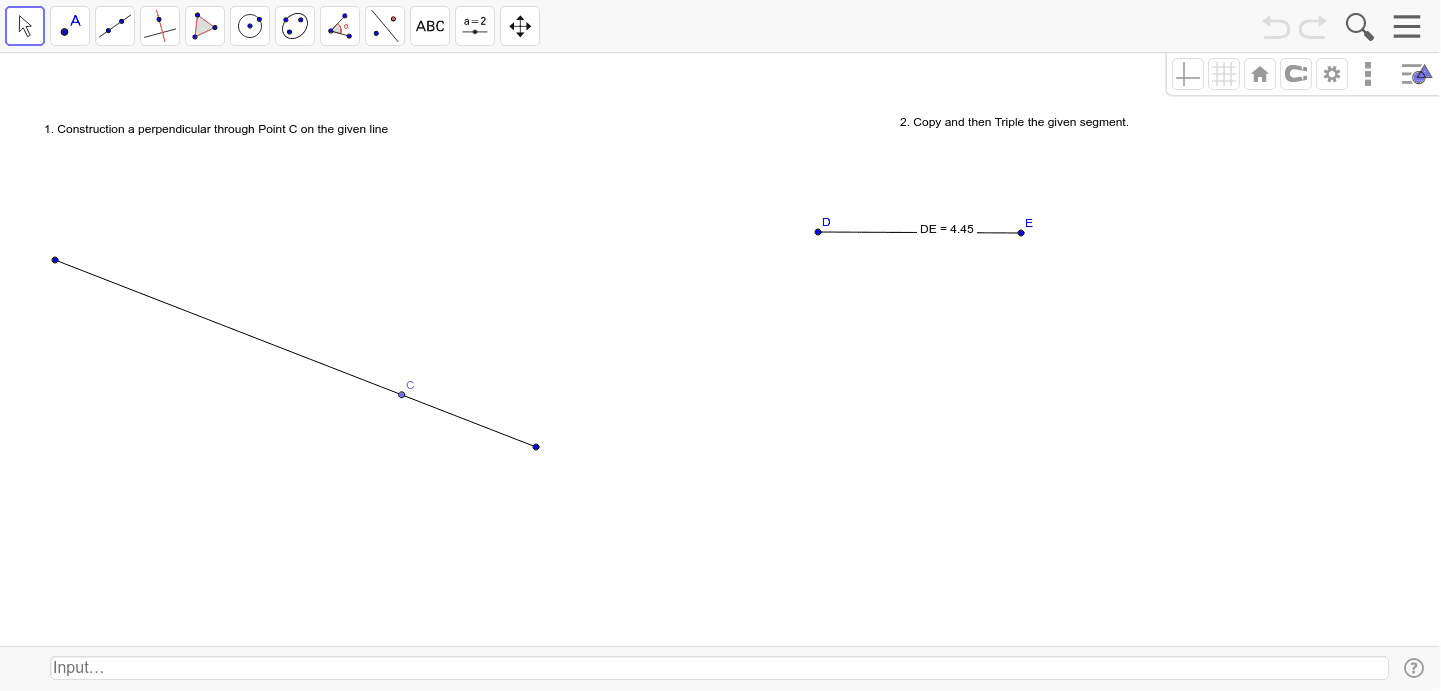Click the 'Construction a perpendicular' instruction text

click(x=216, y=129)
